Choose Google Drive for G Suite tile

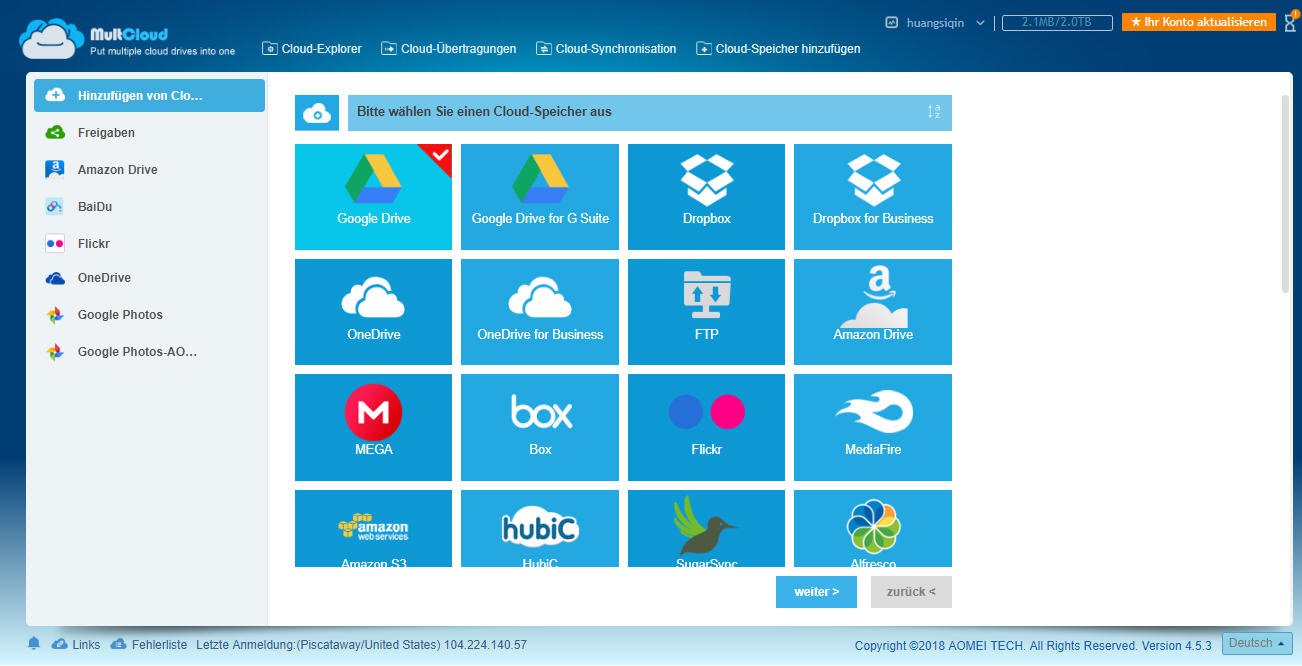pos(540,197)
